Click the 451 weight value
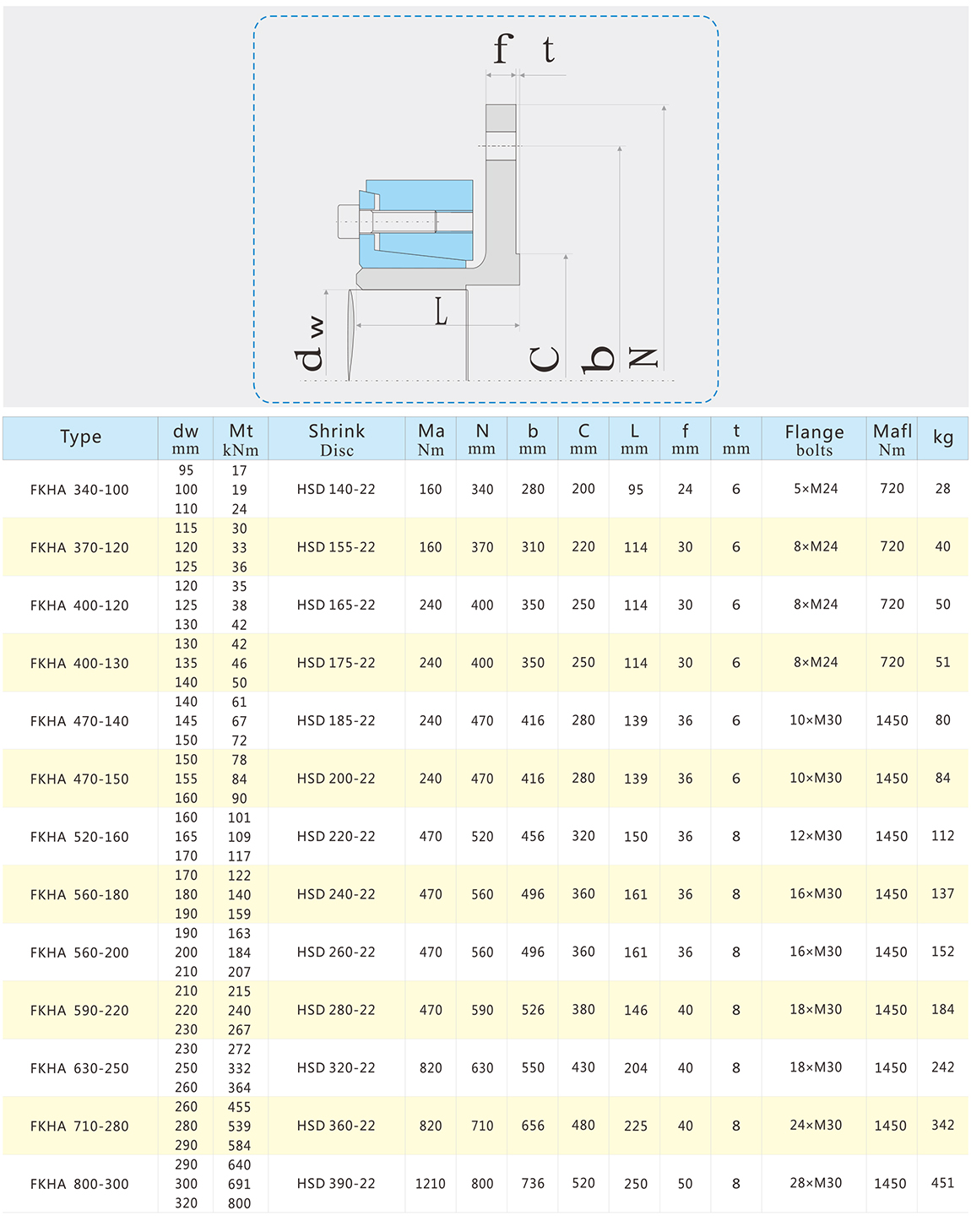The image size is (971, 1232). coord(942,1183)
